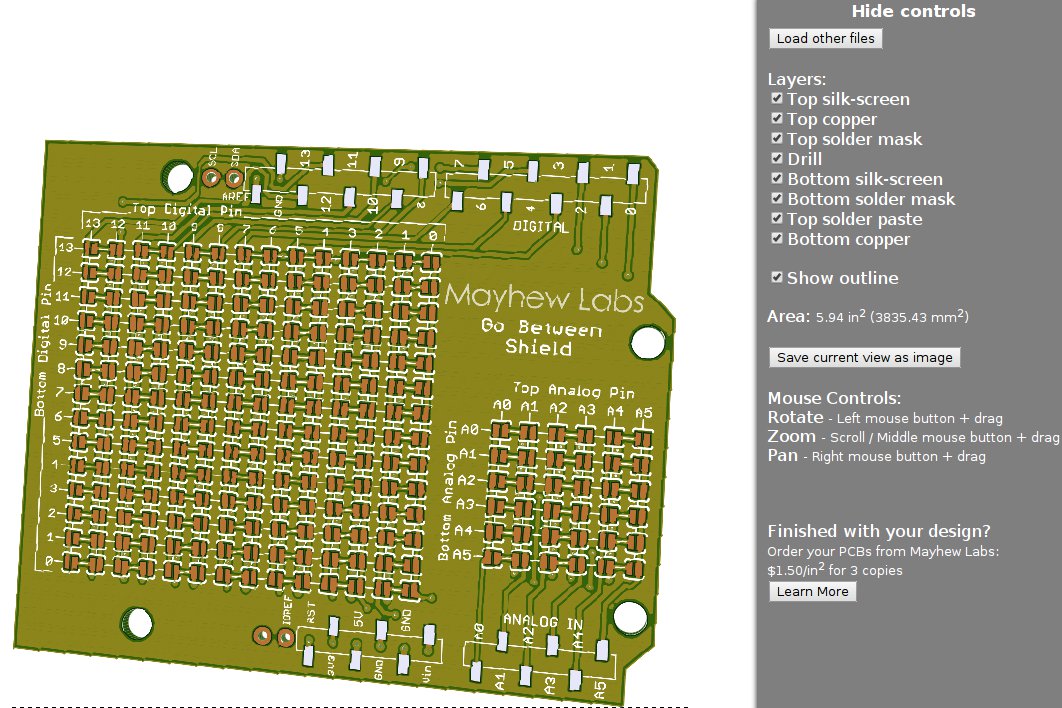Click the AREF silkscreen label
The image size is (1062, 708).
(236, 196)
